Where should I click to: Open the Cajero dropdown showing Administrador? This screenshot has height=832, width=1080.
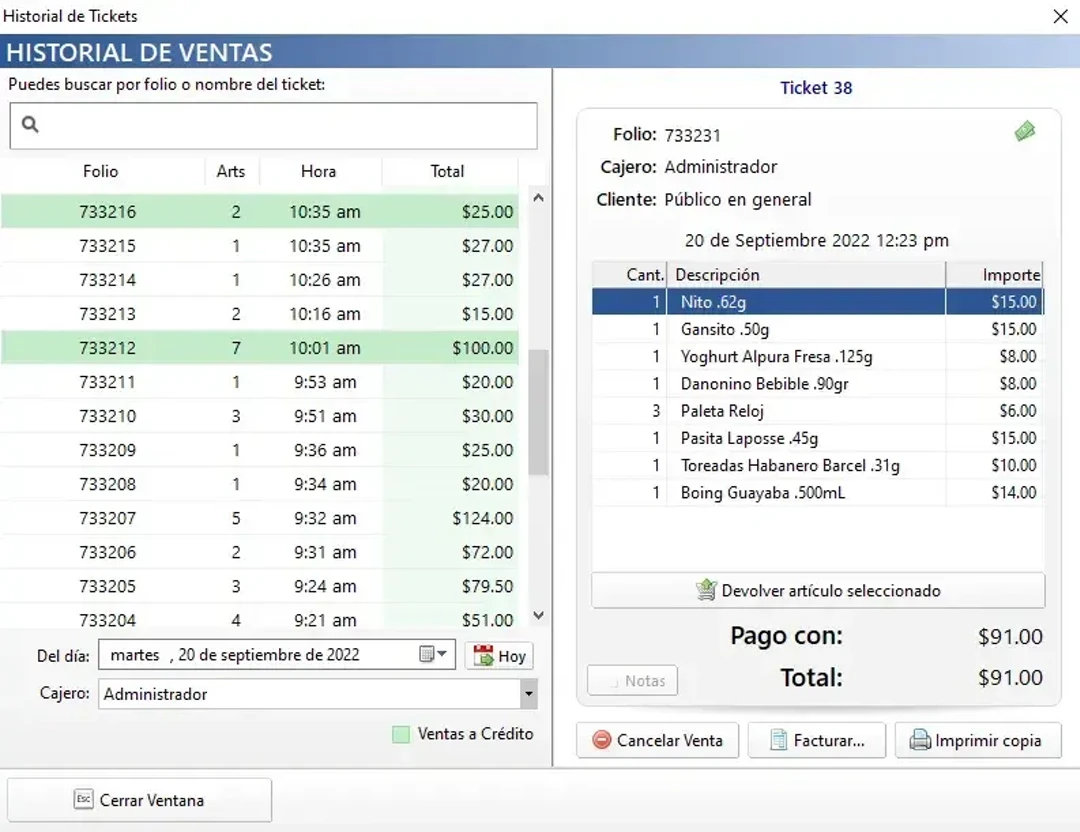click(x=531, y=694)
